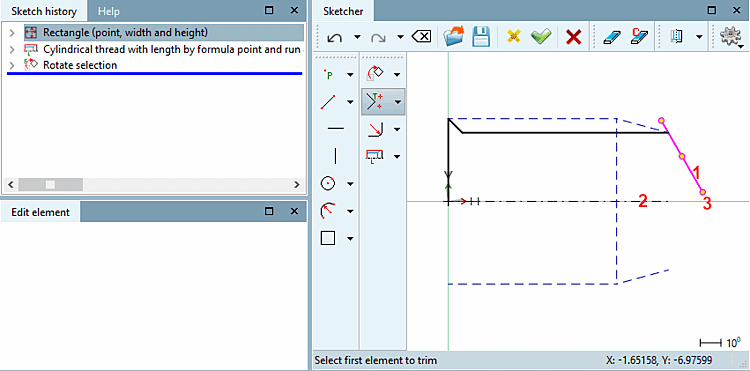This screenshot has height=371, width=750.
Task: Select the eraser with red C icon
Action: tap(639, 37)
